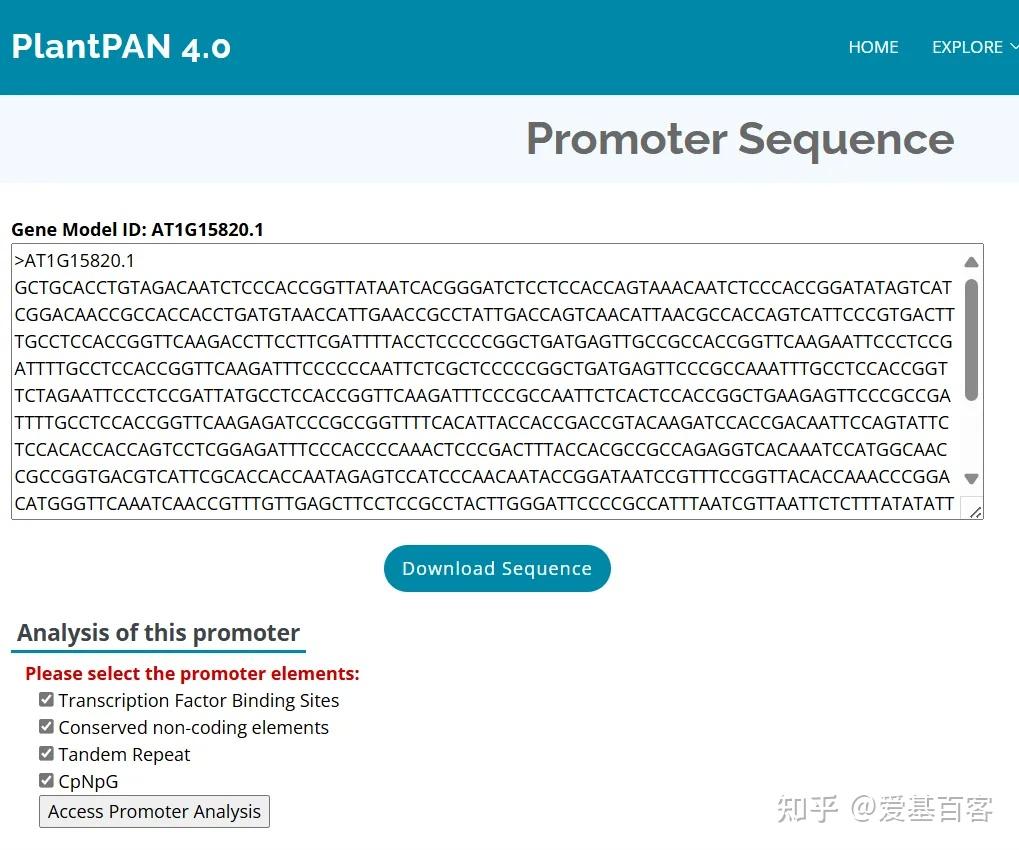This screenshot has width=1019, height=850.
Task: Click the Analysis of this promoter heading
Action: [x=158, y=632]
